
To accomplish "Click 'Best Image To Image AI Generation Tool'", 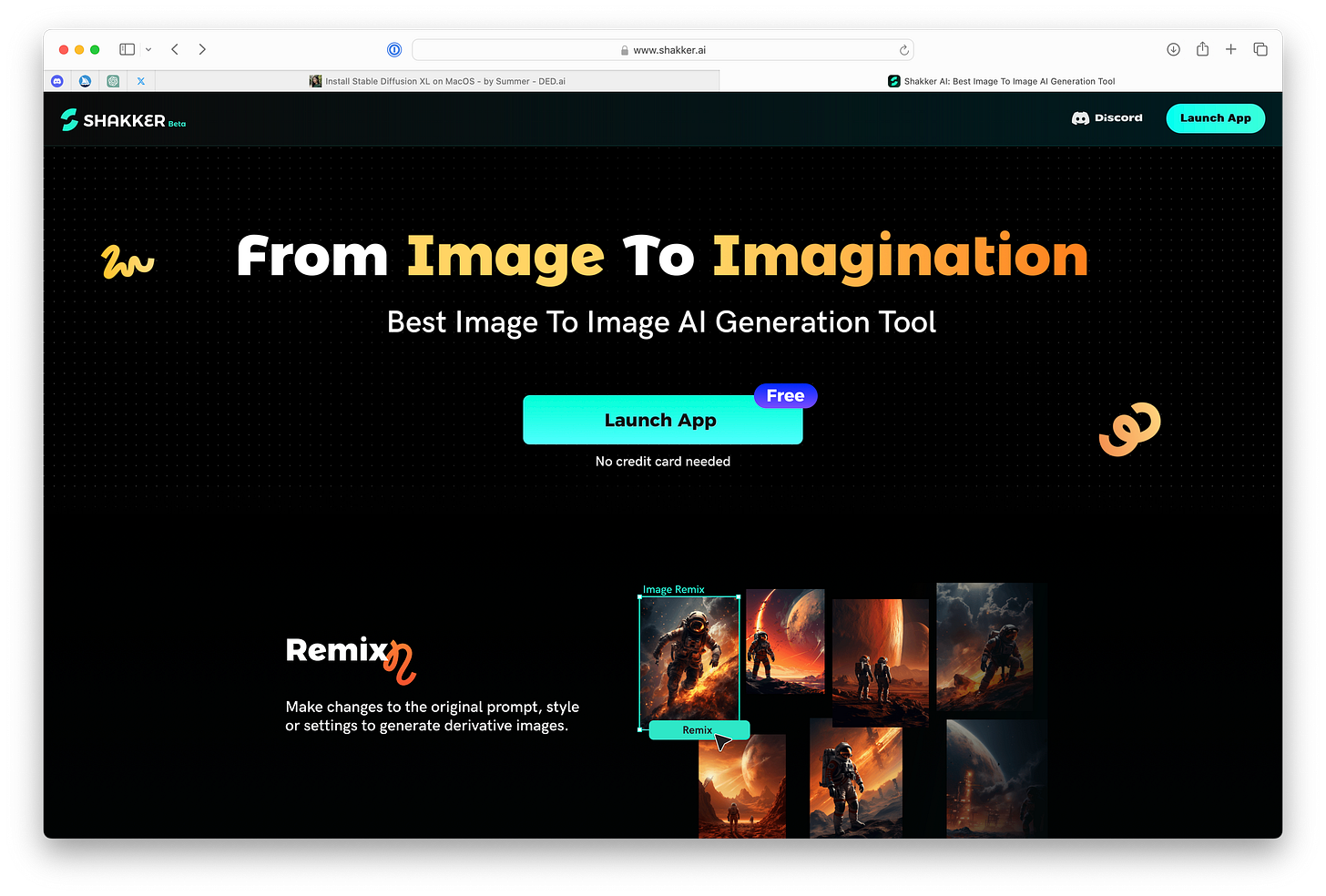I will (x=662, y=322).
